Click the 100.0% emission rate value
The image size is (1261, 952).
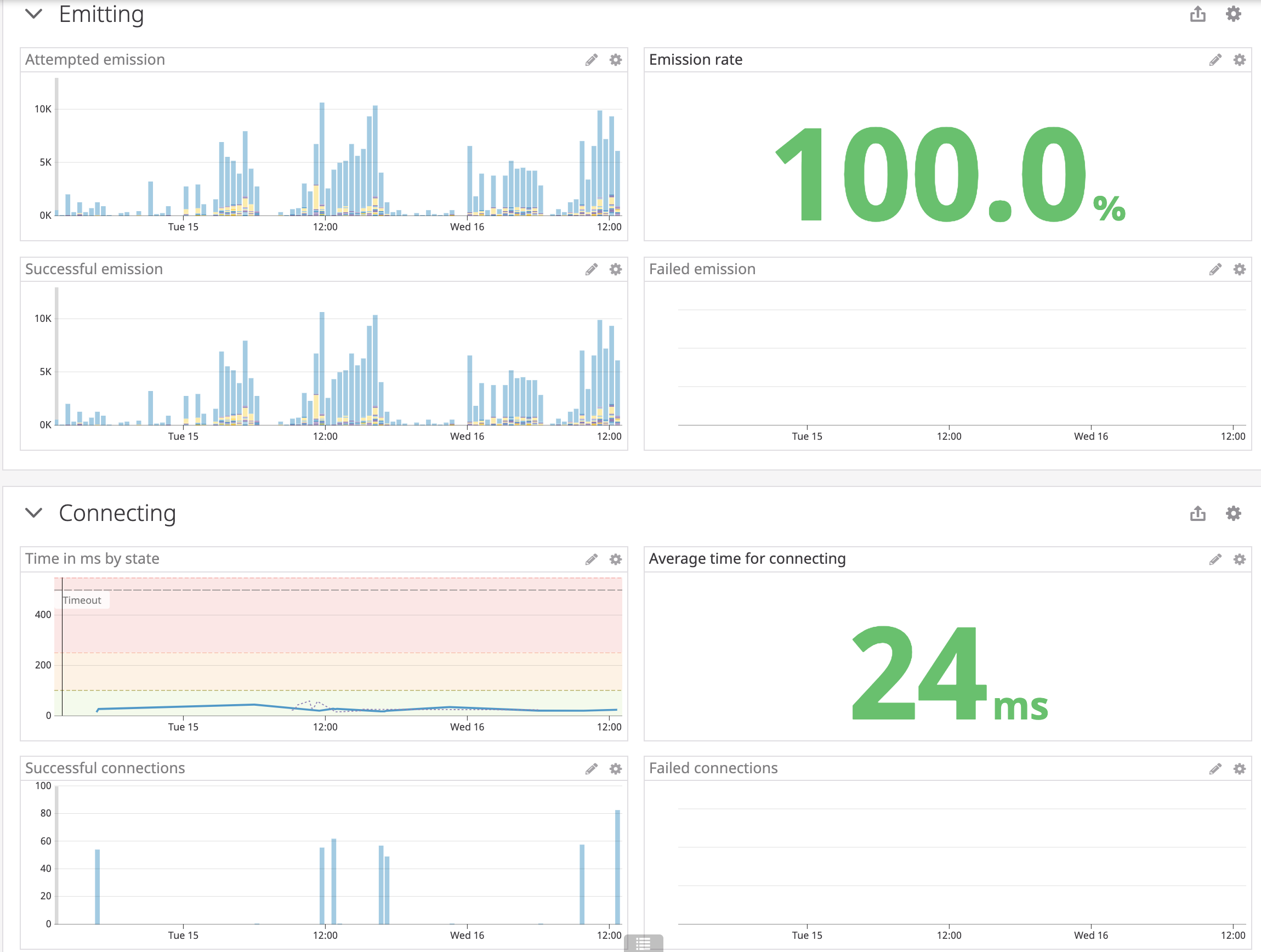click(x=950, y=174)
